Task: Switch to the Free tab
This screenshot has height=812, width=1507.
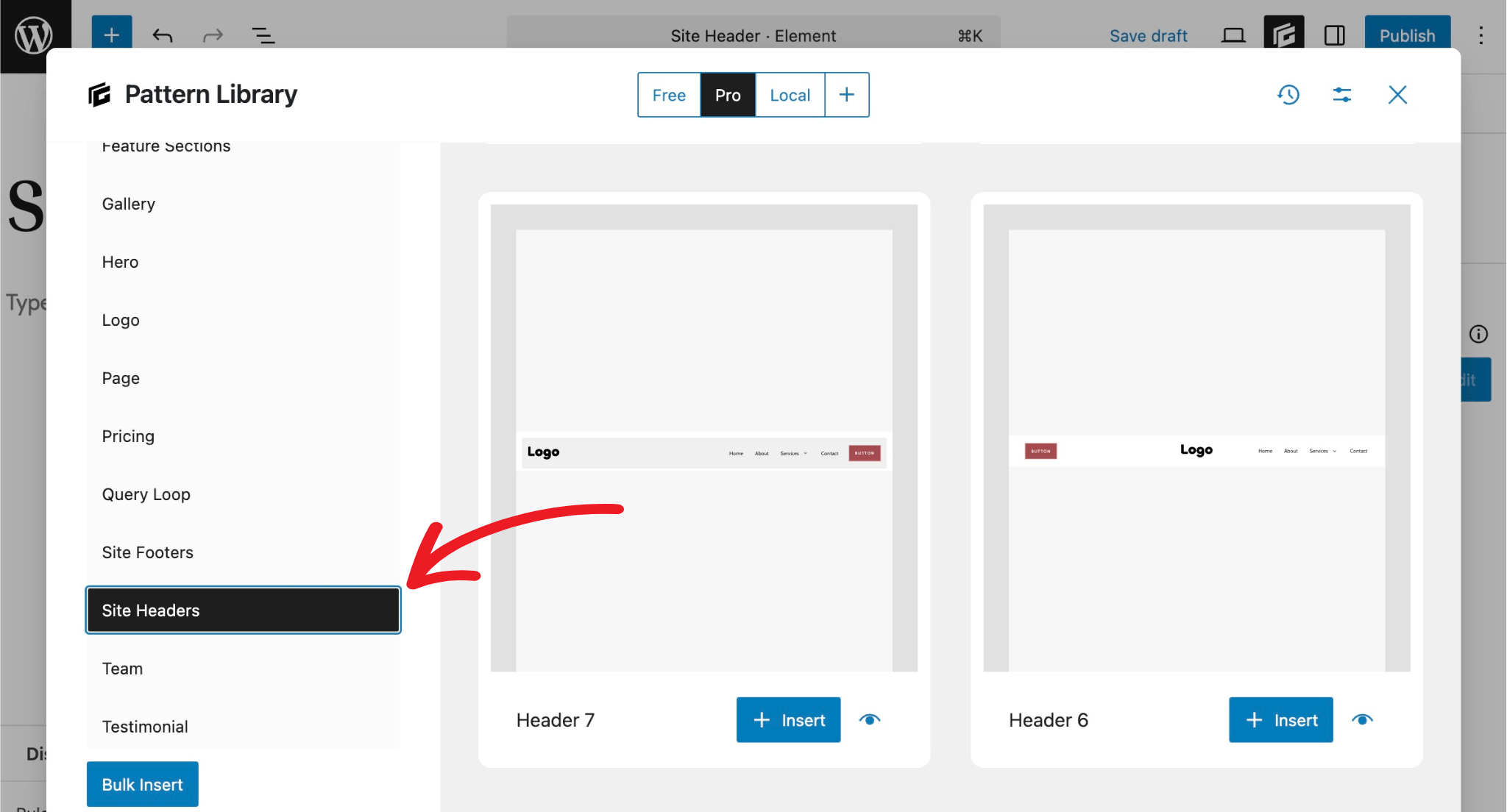Action: (669, 95)
